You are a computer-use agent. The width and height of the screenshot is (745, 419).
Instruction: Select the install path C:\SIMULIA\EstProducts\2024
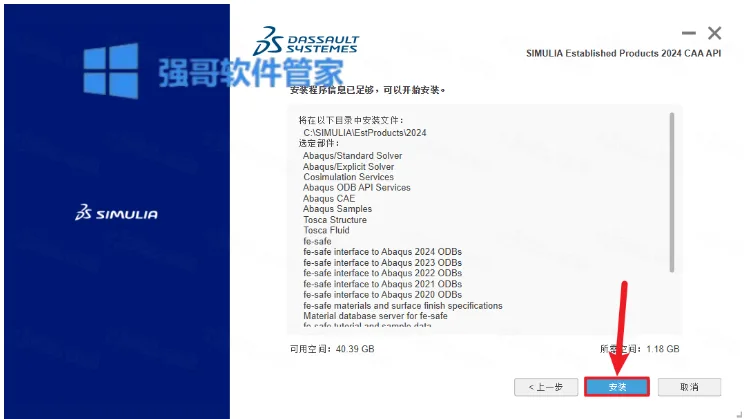(x=365, y=133)
